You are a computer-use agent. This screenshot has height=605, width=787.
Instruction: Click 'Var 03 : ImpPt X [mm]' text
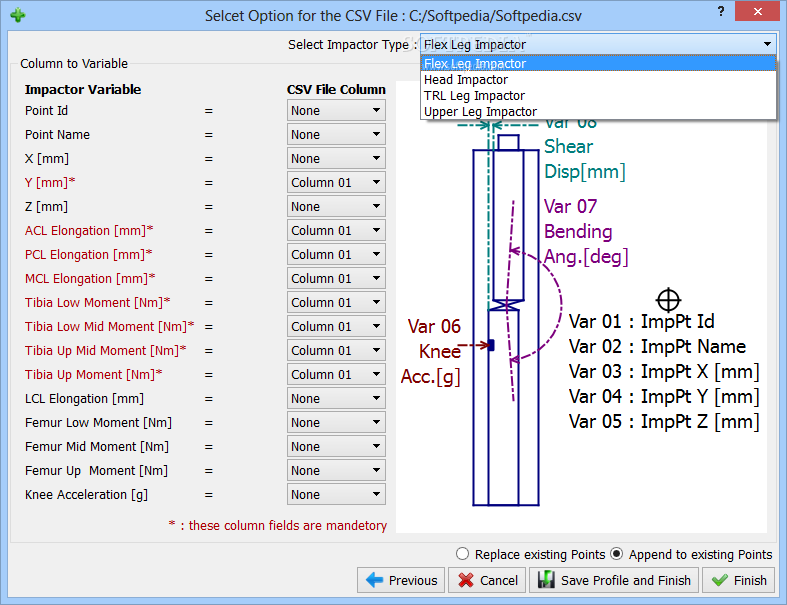click(x=664, y=372)
